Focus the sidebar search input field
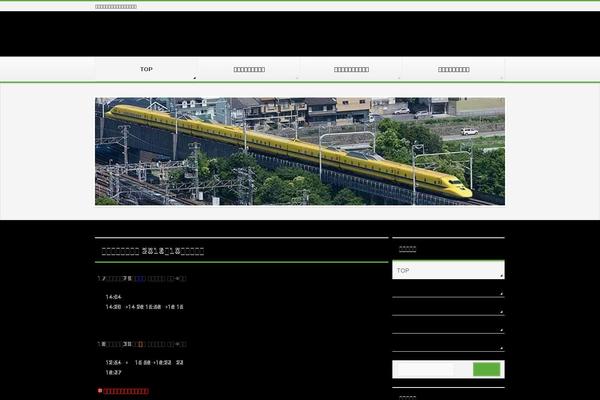Screen dimensions: 600x400 425,370
